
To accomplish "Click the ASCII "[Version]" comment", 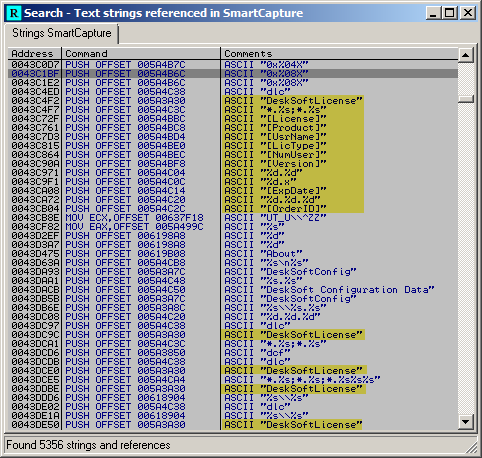I will coord(275,164).
